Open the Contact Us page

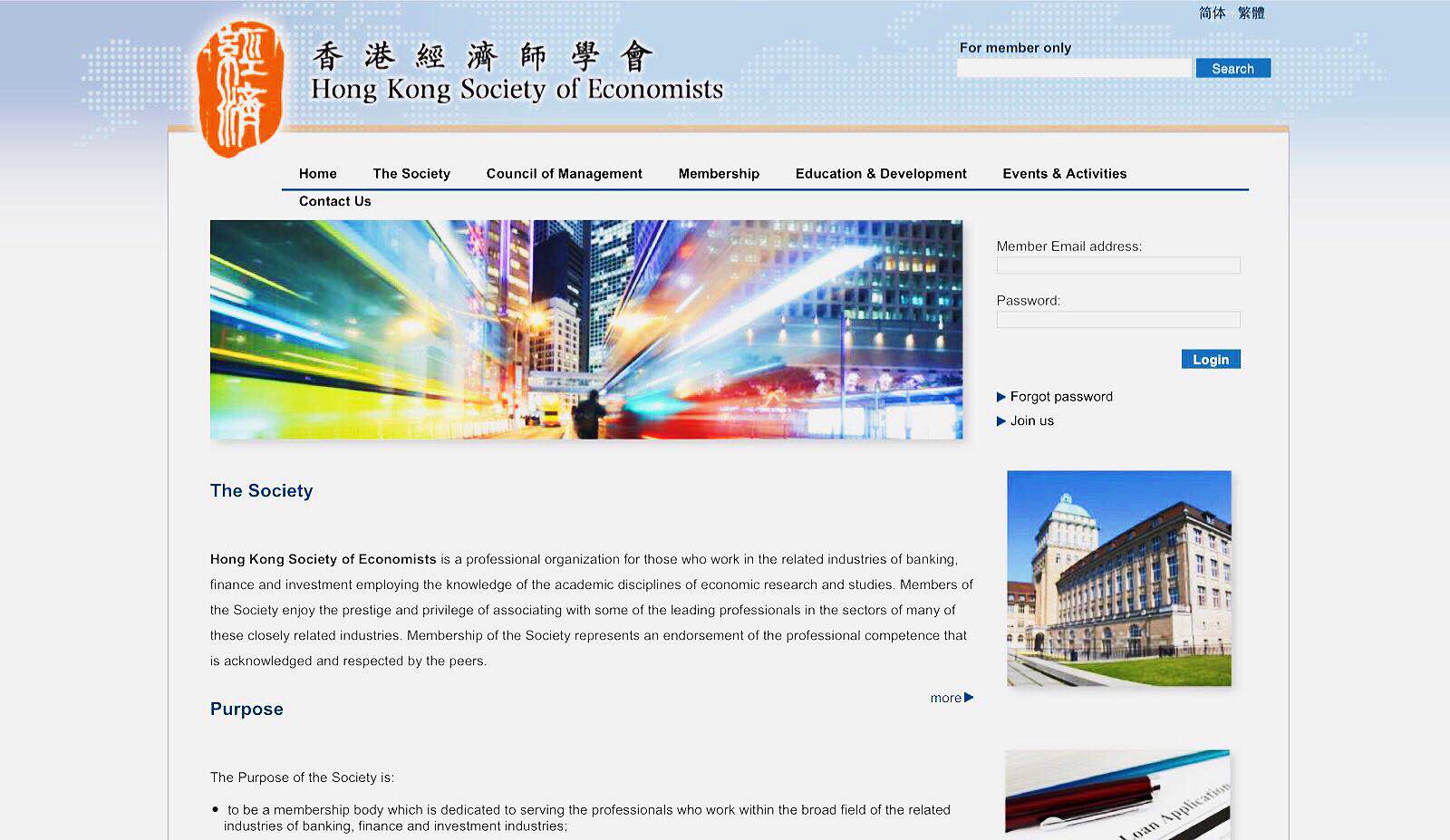point(334,201)
